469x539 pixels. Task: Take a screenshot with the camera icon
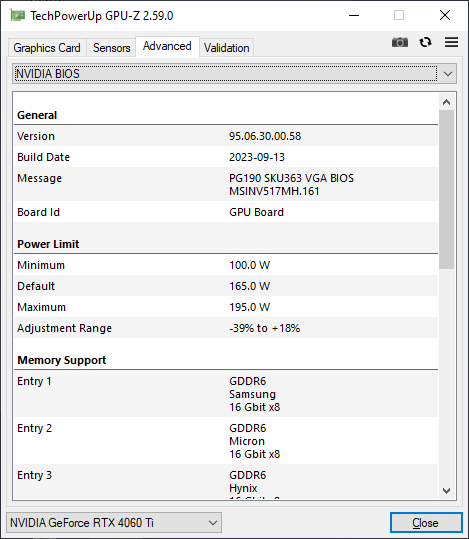tap(400, 42)
